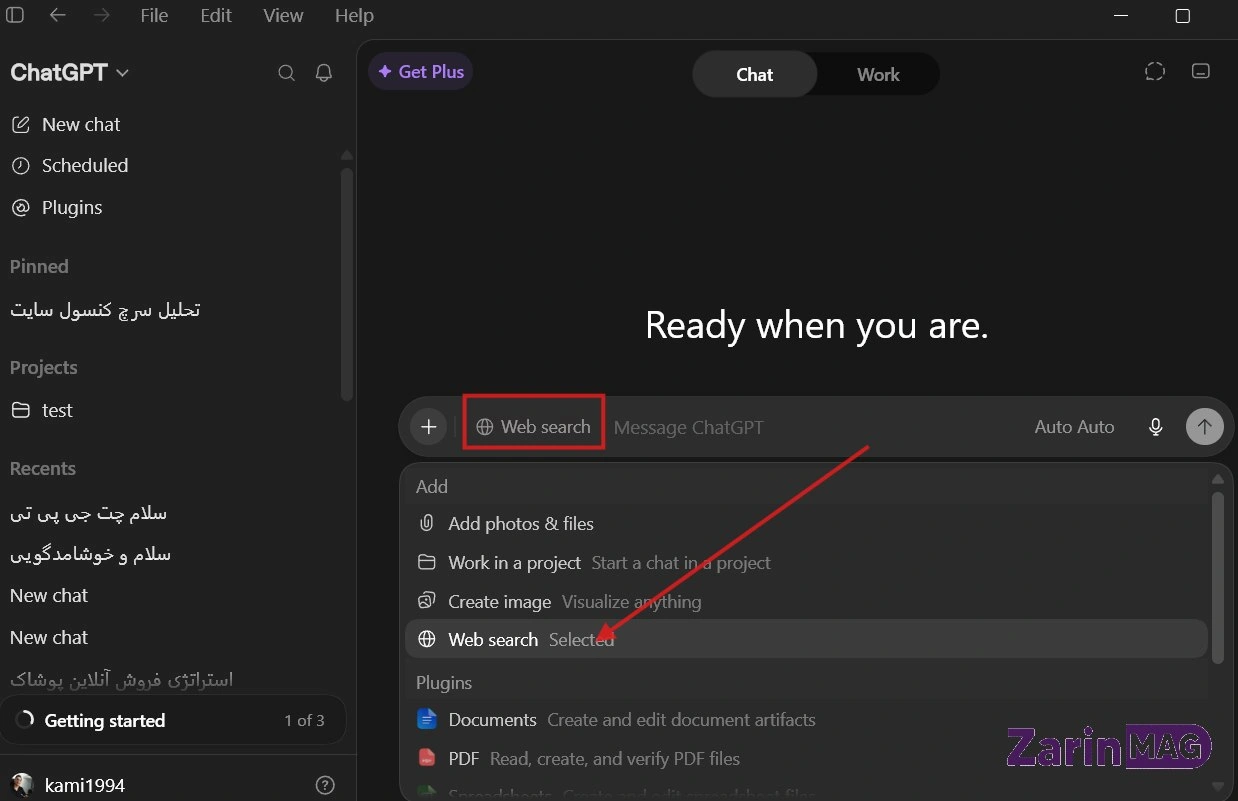The height and width of the screenshot is (801, 1238).
Task: Open the Auto model selector in the composer
Action: click(x=1074, y=427)
